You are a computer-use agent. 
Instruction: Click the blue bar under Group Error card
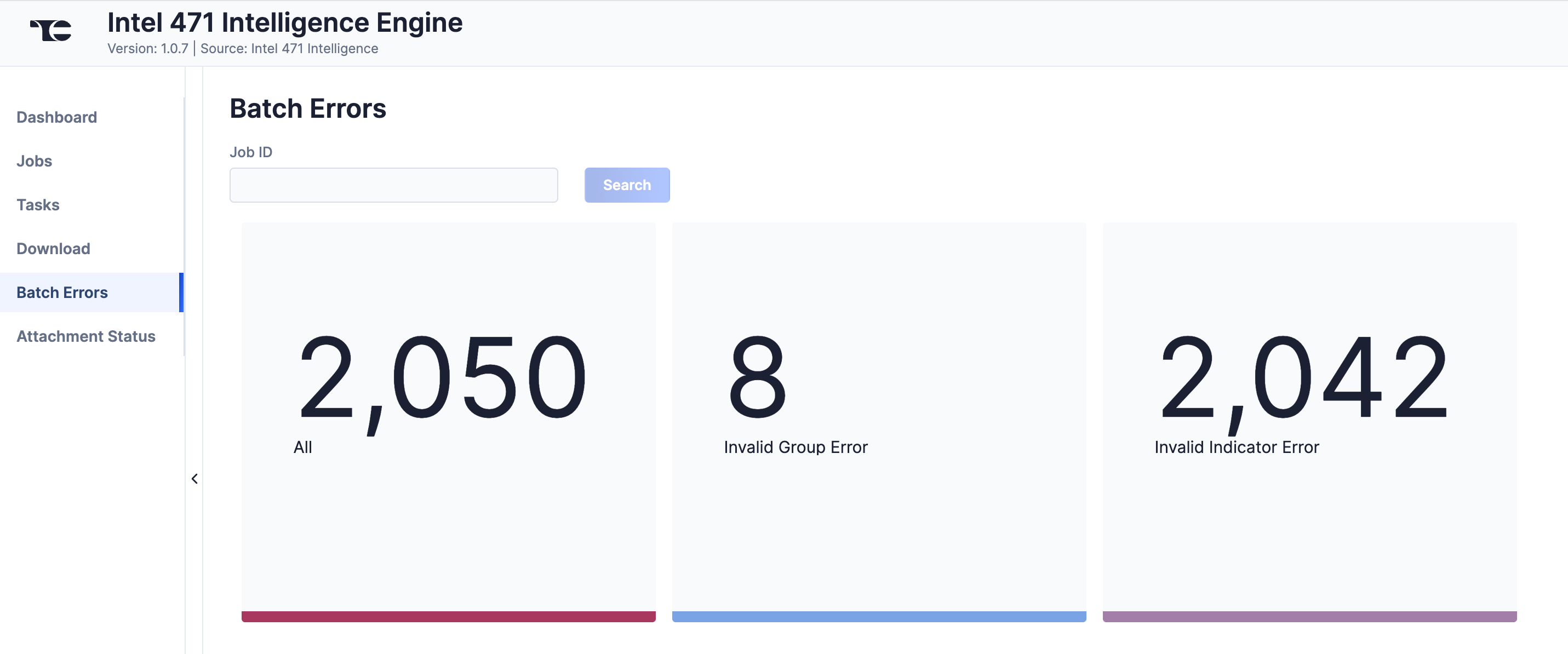(878, 616)
